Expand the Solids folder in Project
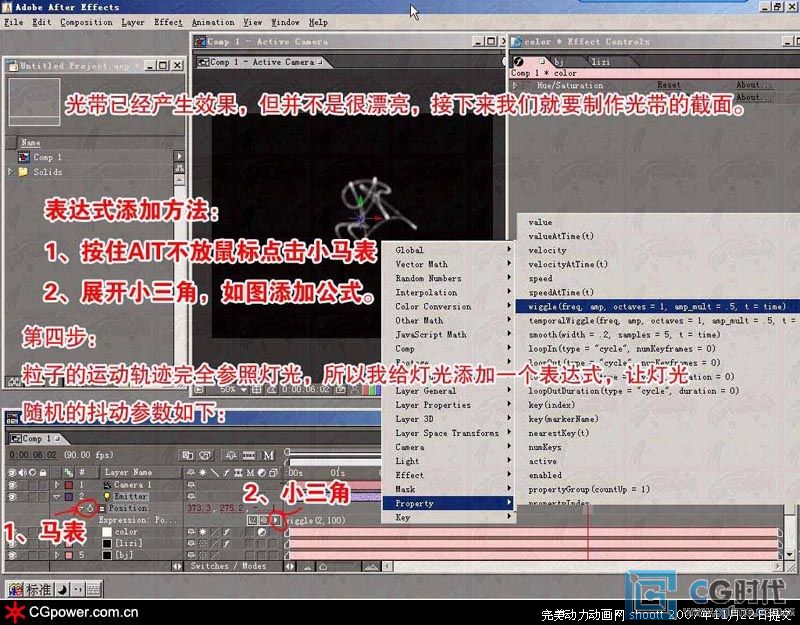Screen dimensions: 800x625 (10, 172)
